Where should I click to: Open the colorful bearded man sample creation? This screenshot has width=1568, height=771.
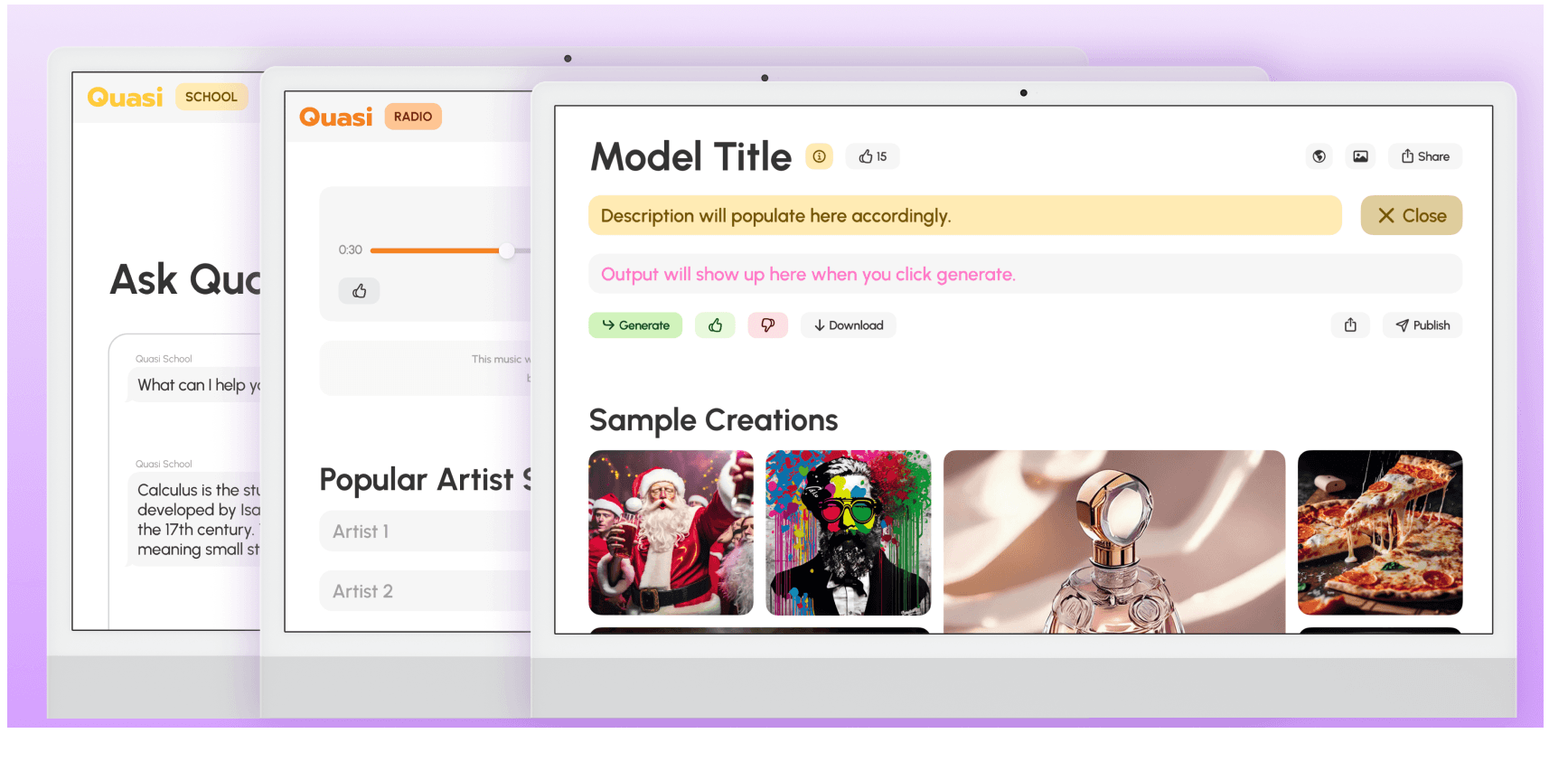(x=848, y=532)
